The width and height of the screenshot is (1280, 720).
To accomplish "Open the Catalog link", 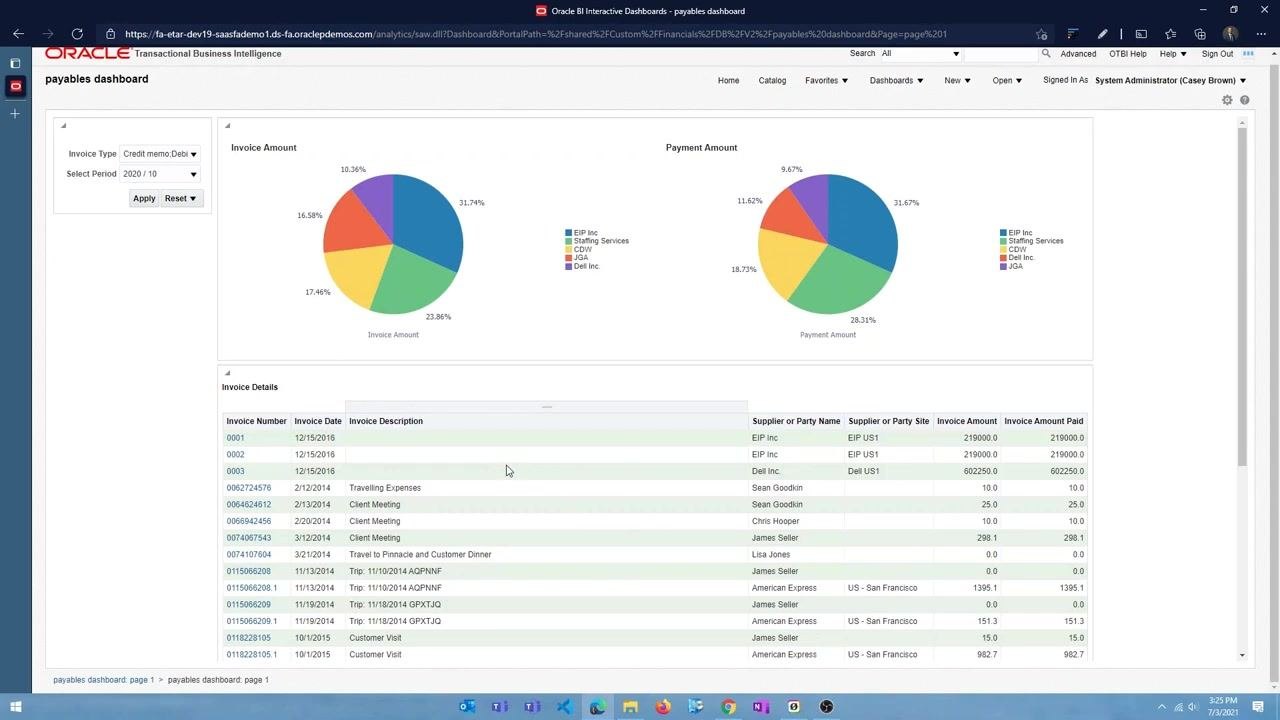I will (772, 80).
